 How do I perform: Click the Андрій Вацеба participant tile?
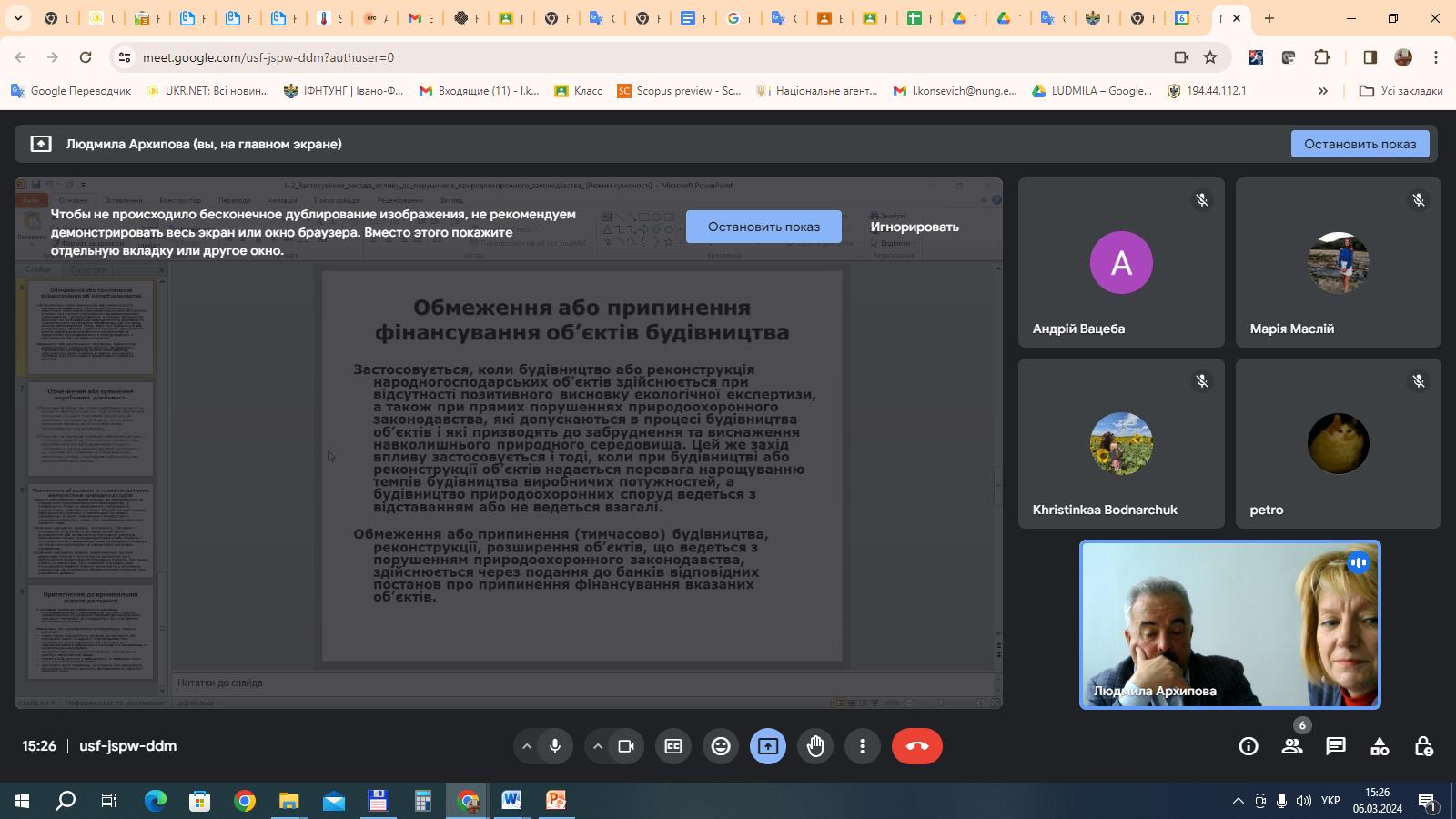pos(1121,263)
